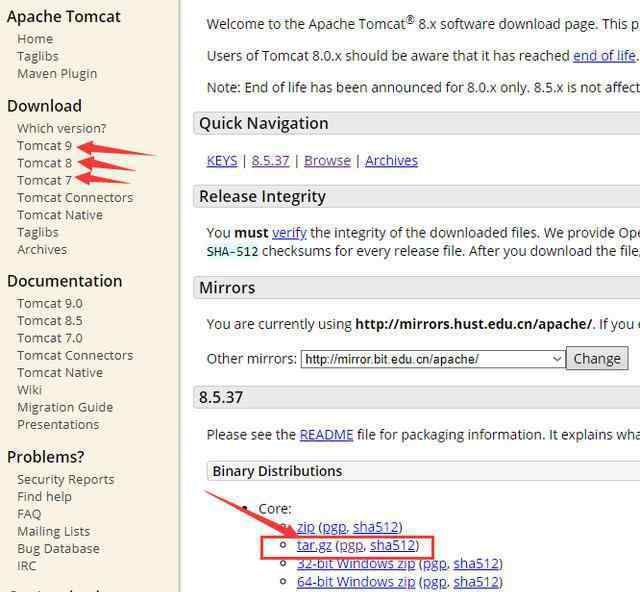Open pgp signature for tar.gz
The height and width of the screenshot is (592, 640).
click(x=351, y=546)
